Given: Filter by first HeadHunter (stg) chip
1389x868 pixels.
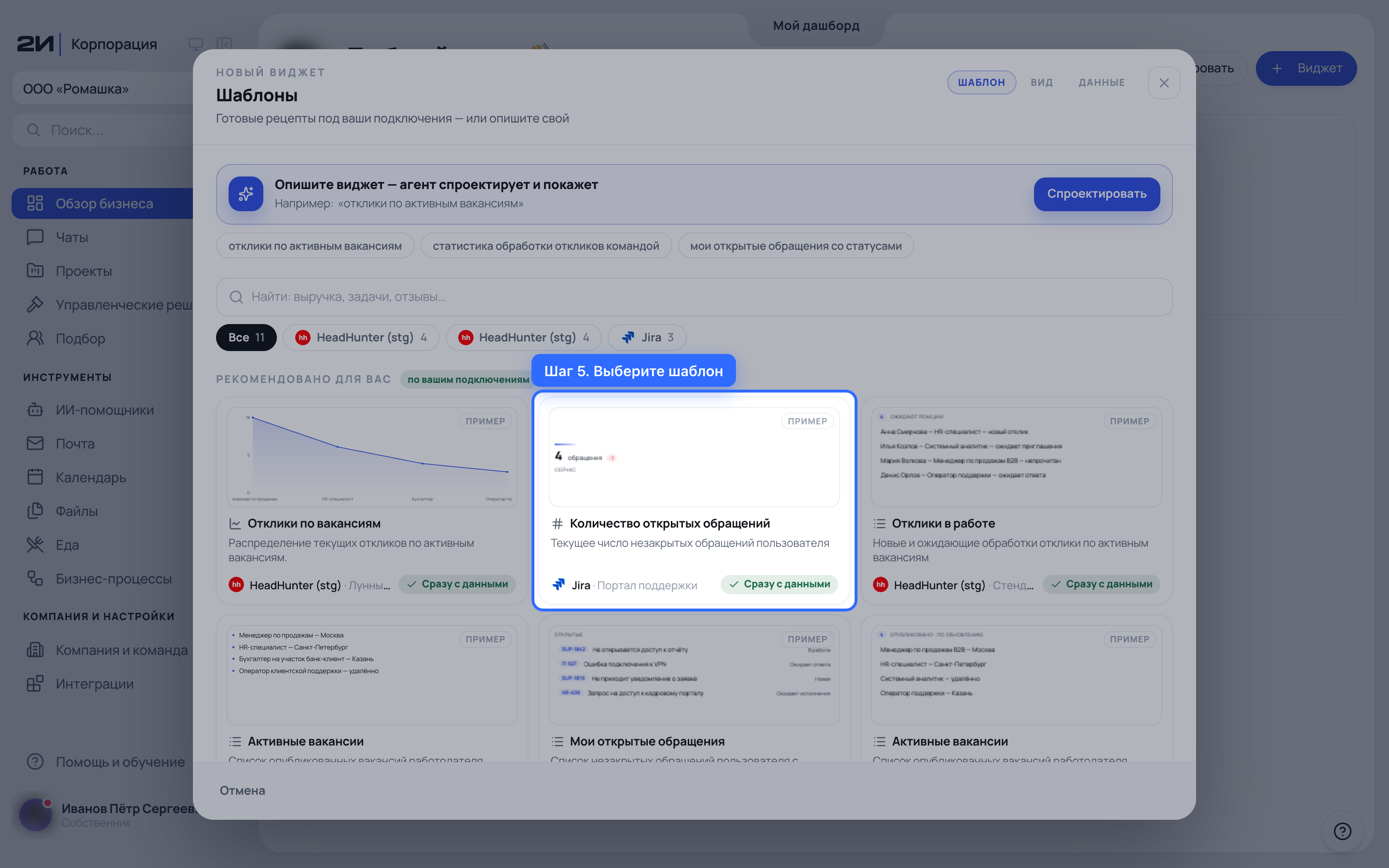Looking at the screenshot, I should pyautogui.click(x=361, y=338).
